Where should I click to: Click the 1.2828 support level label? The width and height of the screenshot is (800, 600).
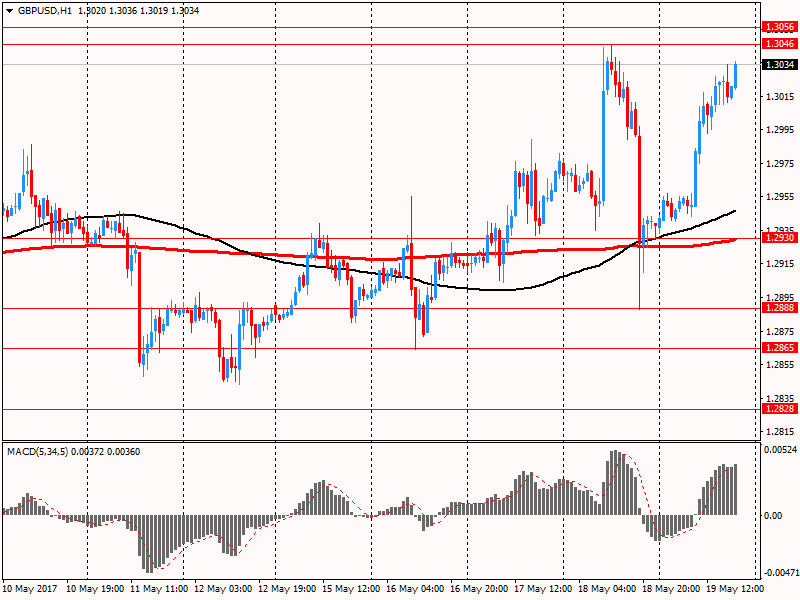[x=780, y=409]
